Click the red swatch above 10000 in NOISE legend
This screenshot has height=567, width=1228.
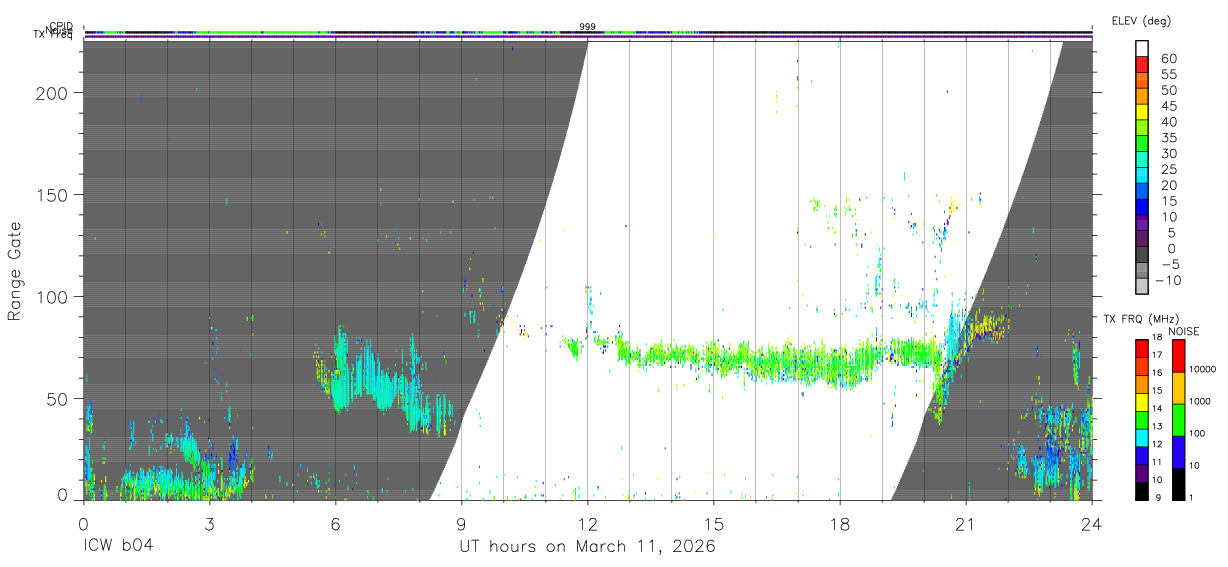click(1178, 355)
